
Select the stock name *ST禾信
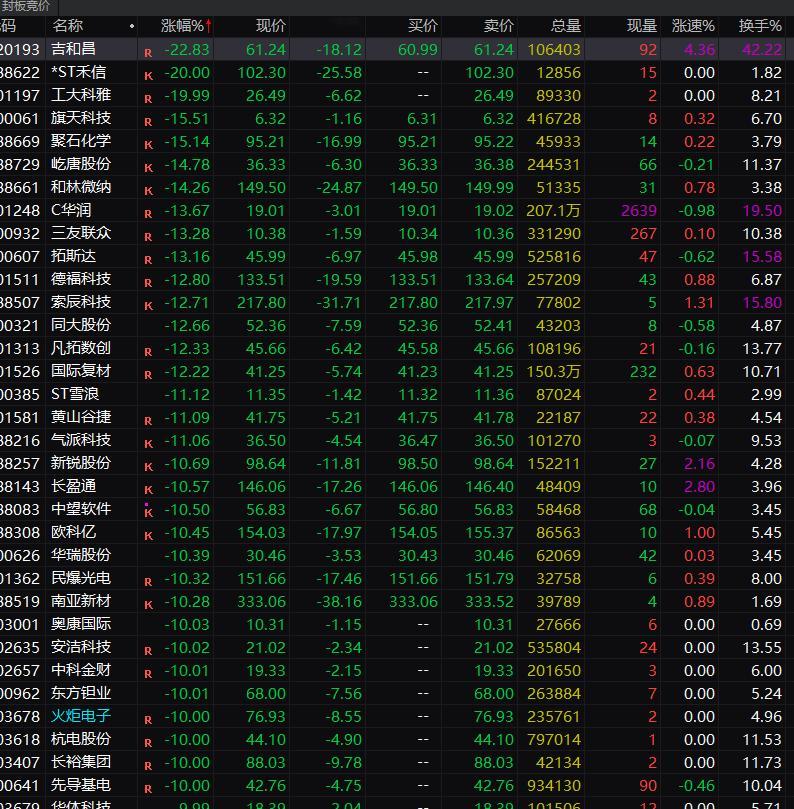coord(78,72)
